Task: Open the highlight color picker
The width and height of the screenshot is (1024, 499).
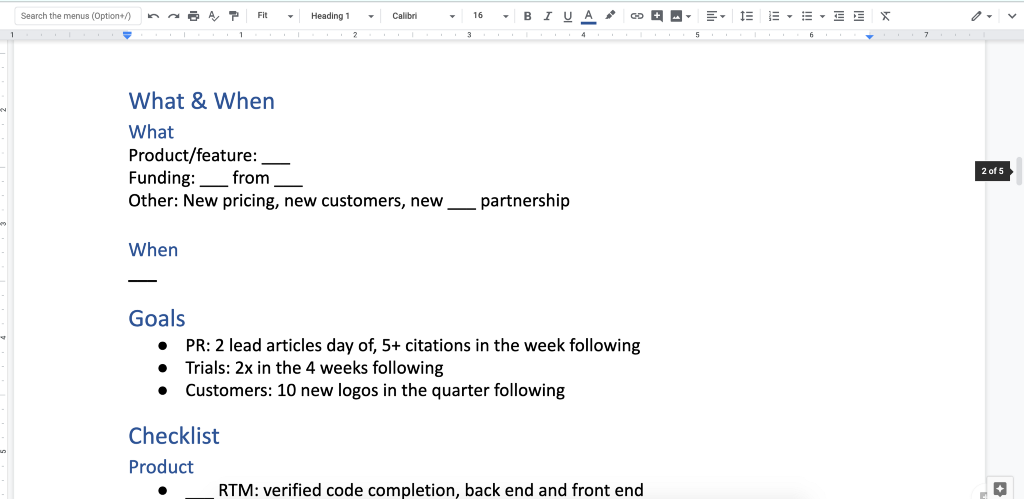Action: (610, 16)
